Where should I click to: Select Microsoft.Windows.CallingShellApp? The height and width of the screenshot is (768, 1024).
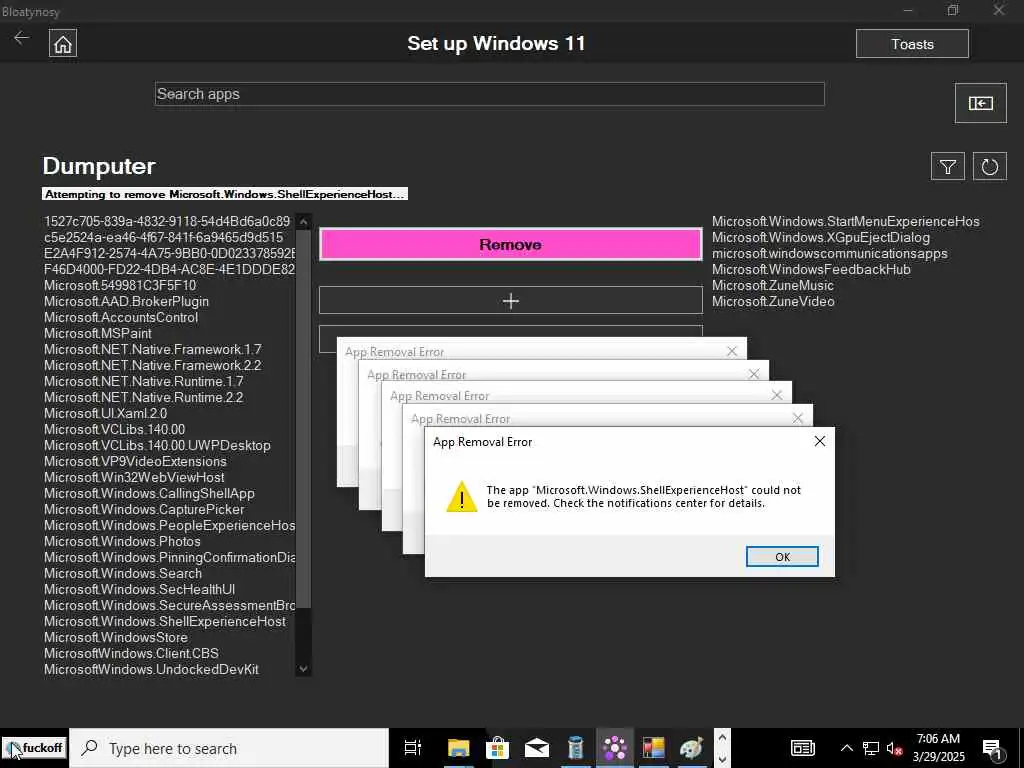click(x=149, y=493)
